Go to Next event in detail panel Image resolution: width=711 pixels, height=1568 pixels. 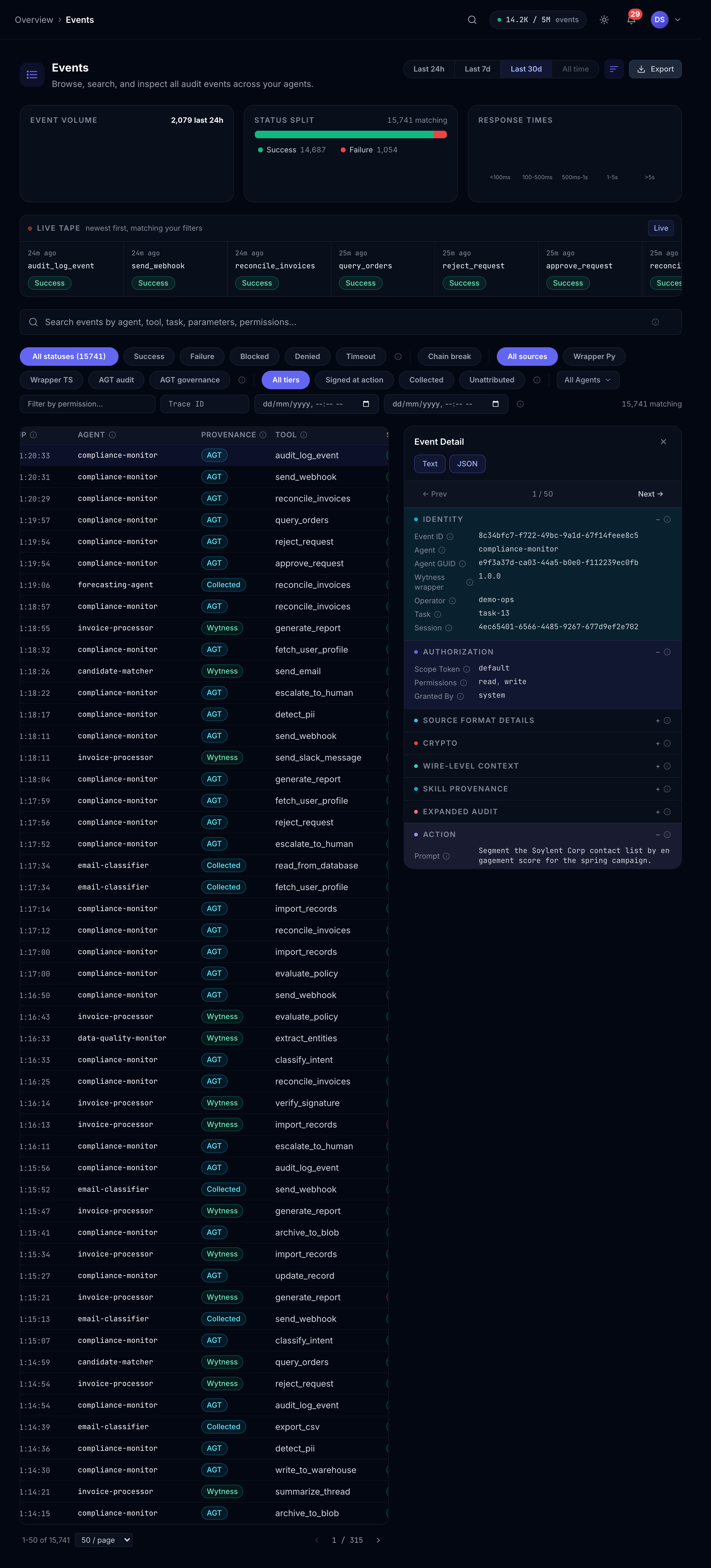[x=650, y=494]
